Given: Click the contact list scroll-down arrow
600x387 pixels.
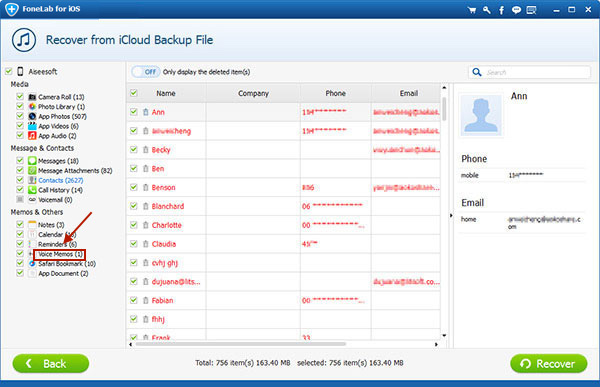Looking at the screenshot, I should click(x=444, y=336).
